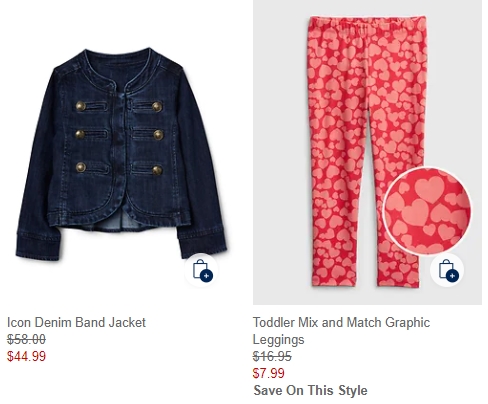This screenshot has width=488, height=404.
Task: Click the plus badge on the leggings' bag icon
Action: (x=452, y=276)
